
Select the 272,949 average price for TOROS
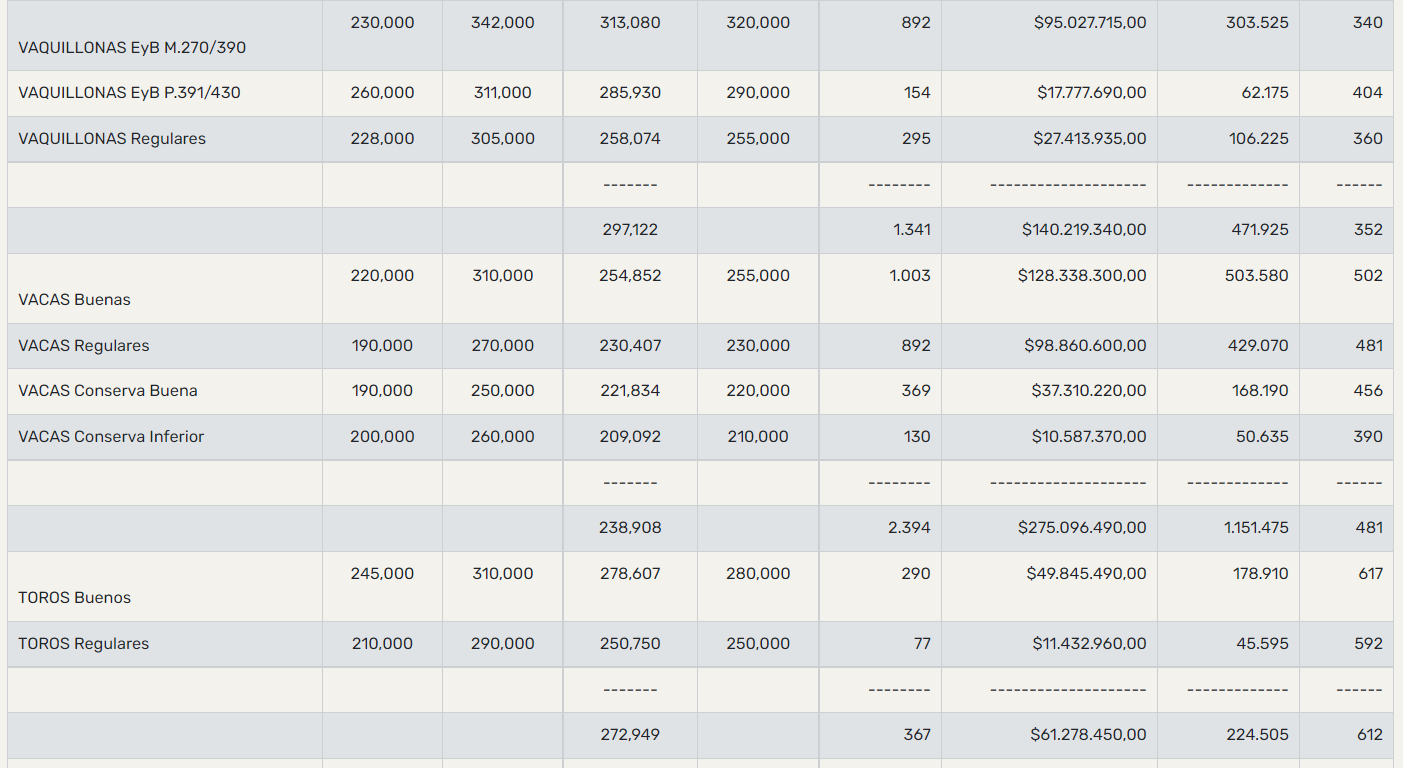click(x=630, y=735)
